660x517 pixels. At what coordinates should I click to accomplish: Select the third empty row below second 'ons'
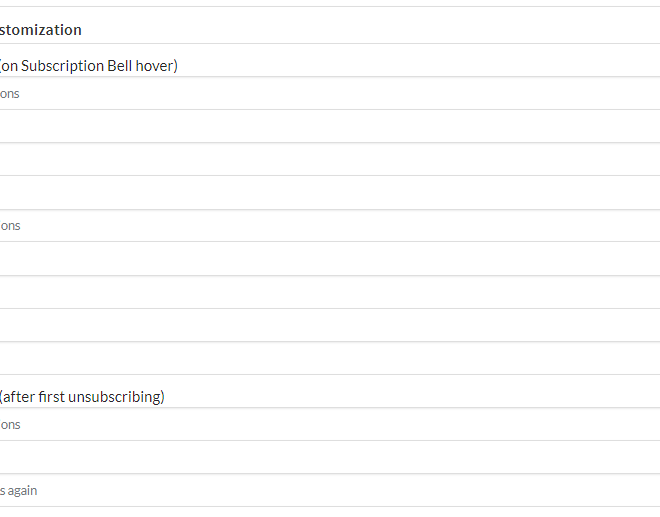[x=330, y=325]
